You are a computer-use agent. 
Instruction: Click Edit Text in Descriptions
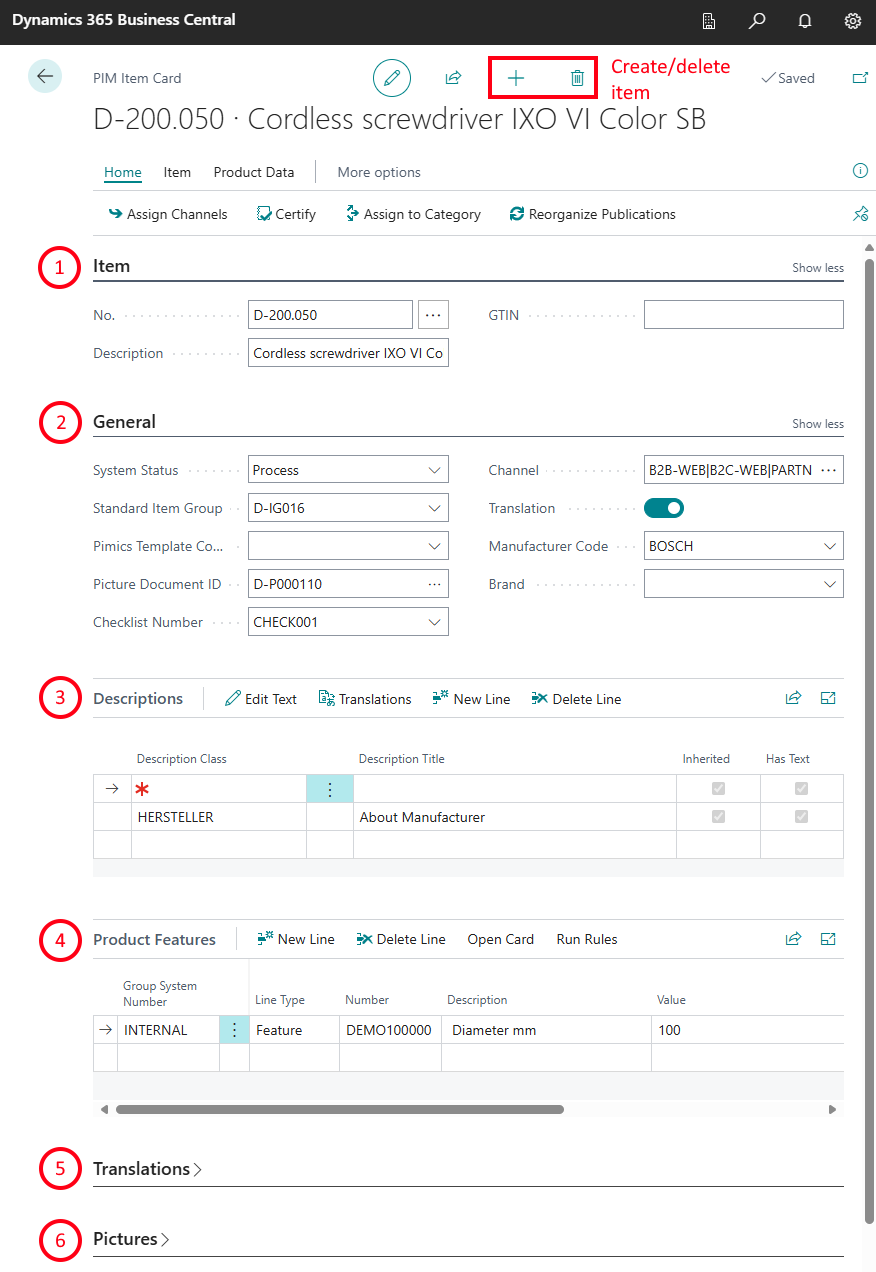[261, 699]
